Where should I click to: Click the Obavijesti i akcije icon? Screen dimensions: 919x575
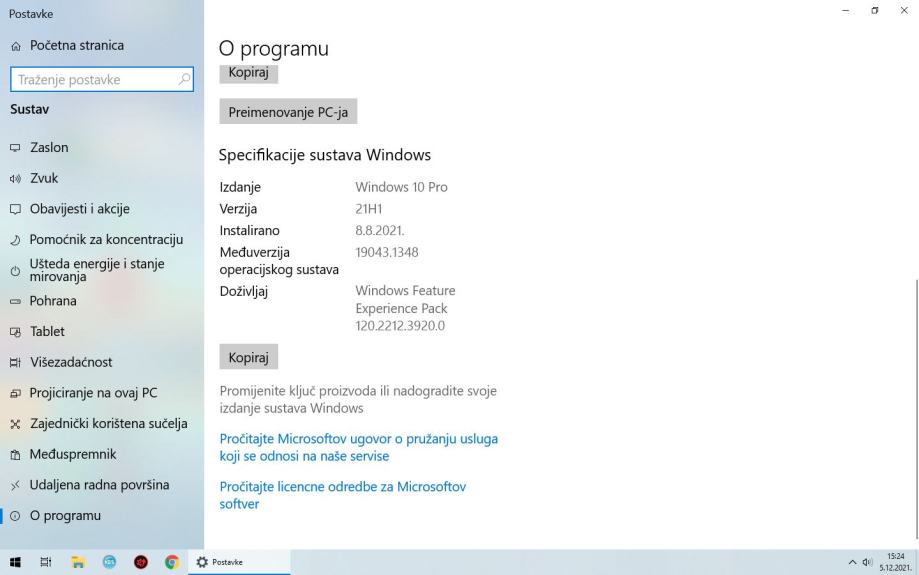coord(15,209)
